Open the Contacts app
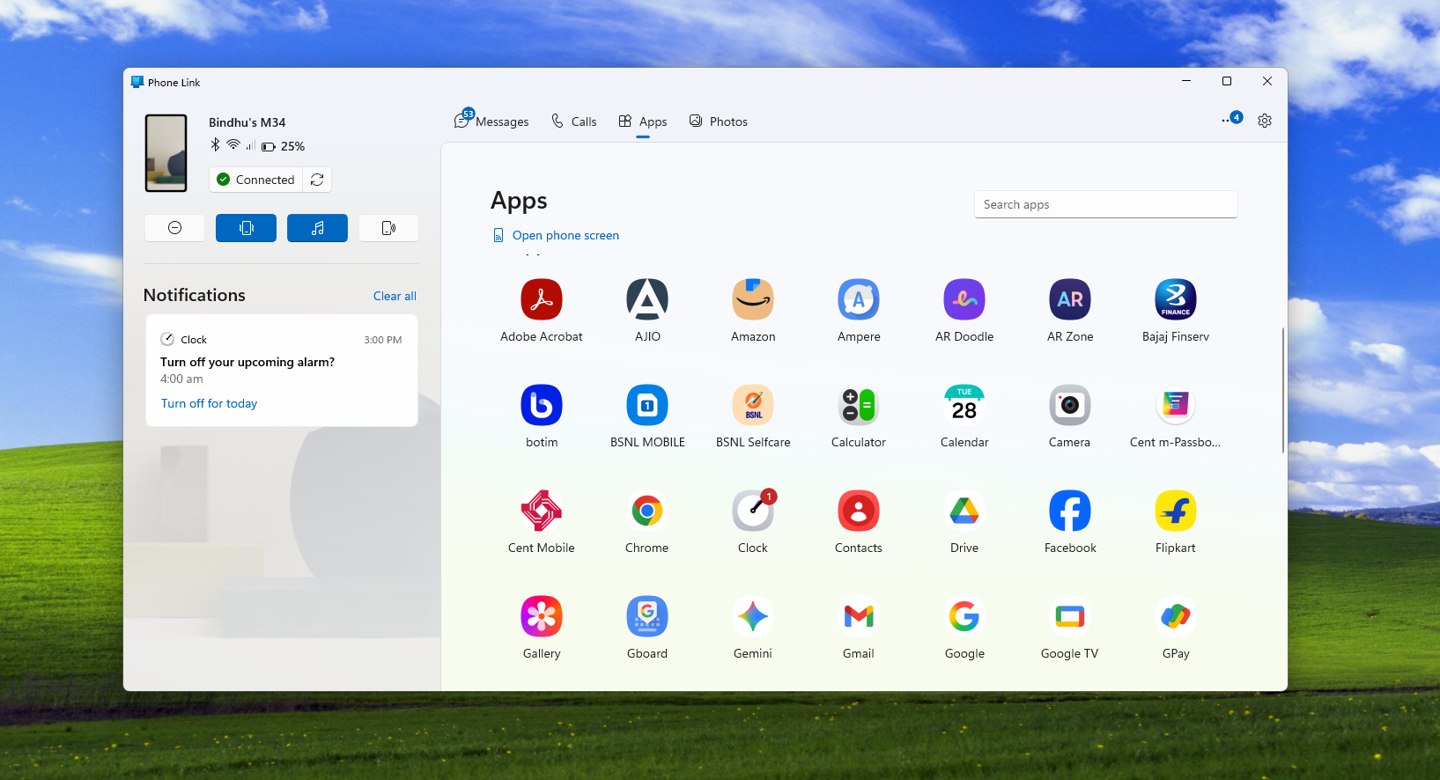Screen dimensions: 1440x780 point(858,510)
